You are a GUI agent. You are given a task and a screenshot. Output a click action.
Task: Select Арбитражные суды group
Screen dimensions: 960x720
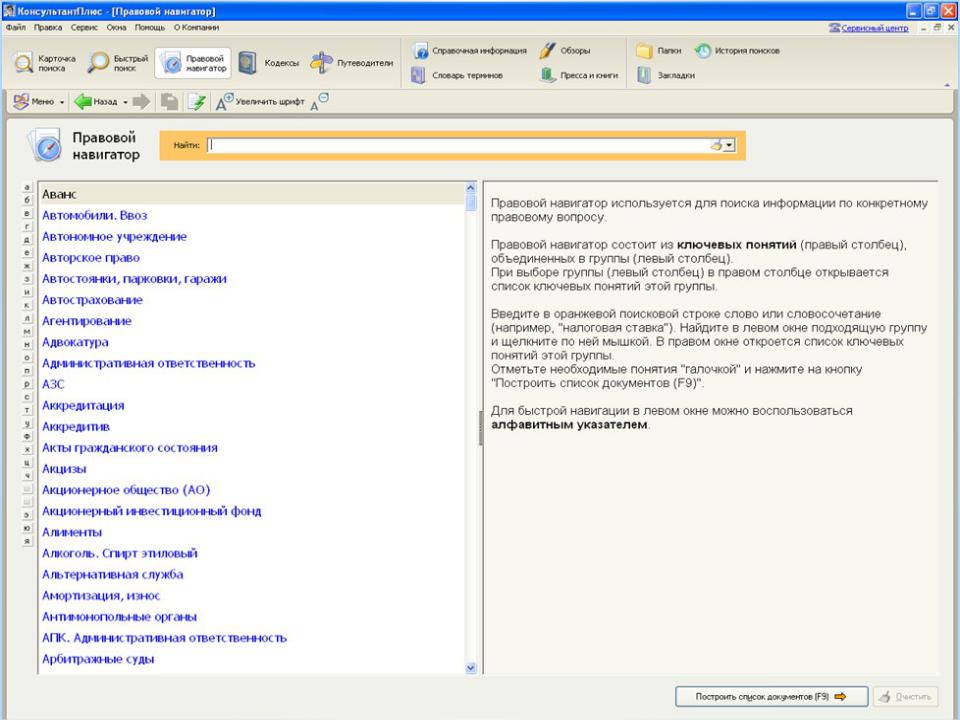click(98, 659)
